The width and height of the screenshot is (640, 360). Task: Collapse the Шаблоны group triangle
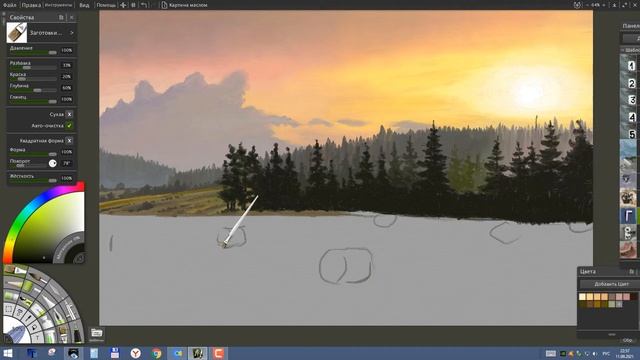click(x=622, y=50)
